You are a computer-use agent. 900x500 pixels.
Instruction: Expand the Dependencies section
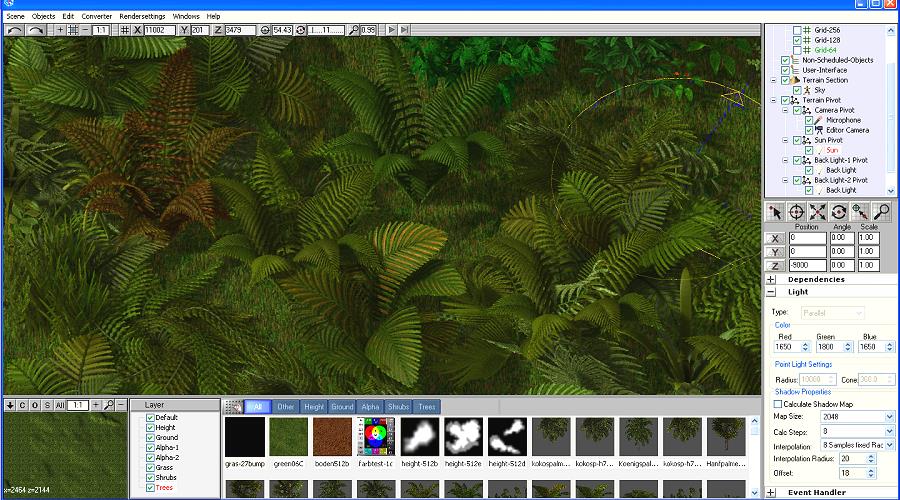[771, 279]
